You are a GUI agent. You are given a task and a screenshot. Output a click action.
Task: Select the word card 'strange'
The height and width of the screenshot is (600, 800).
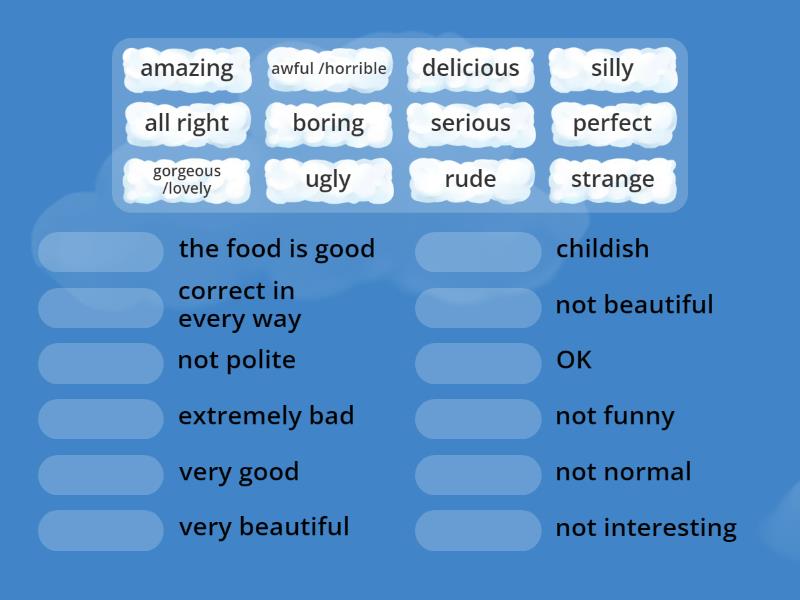[613, 180]
